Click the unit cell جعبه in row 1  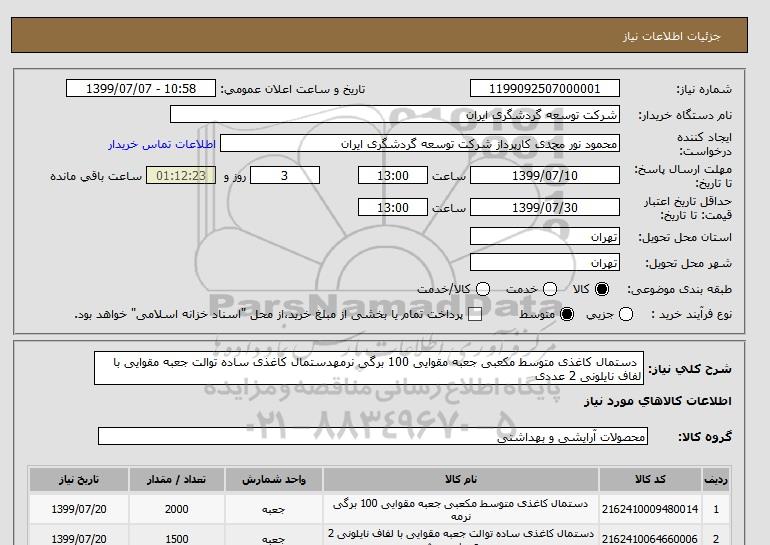click(274, 509)
